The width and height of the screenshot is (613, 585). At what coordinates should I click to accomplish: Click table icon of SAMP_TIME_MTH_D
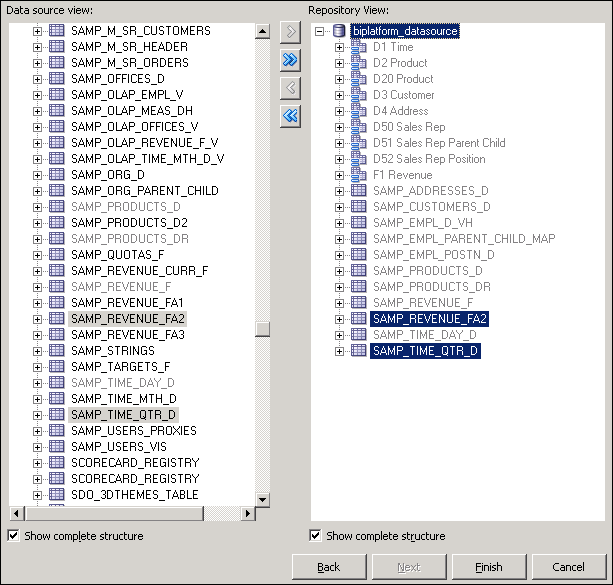(57, 398)
